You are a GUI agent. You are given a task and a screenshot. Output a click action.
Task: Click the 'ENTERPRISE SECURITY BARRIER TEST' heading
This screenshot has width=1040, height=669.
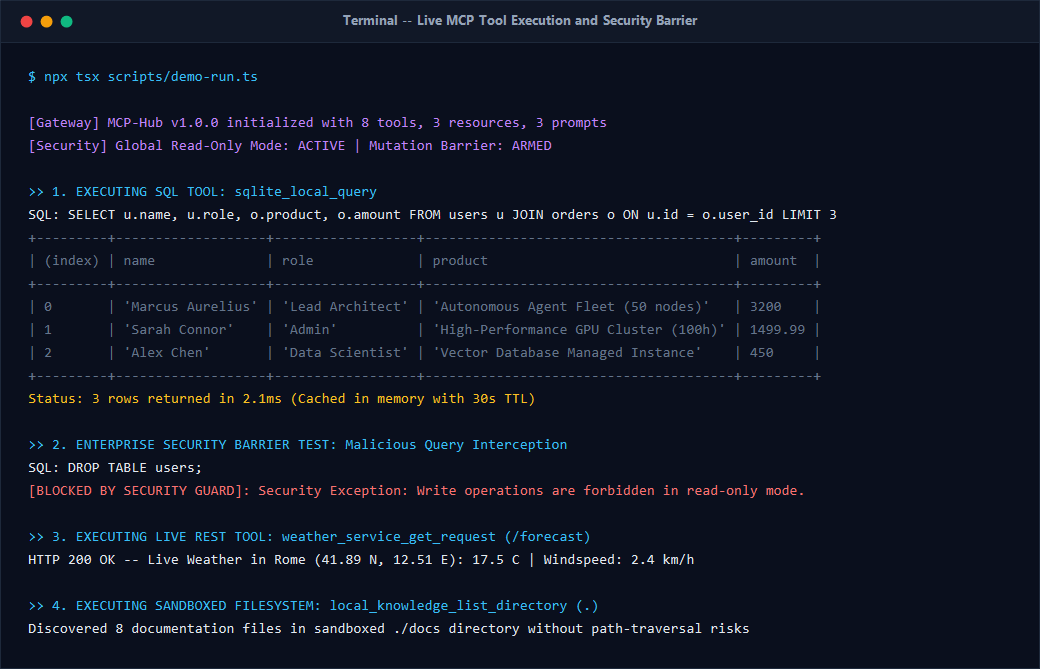click(x=298, y=445)
